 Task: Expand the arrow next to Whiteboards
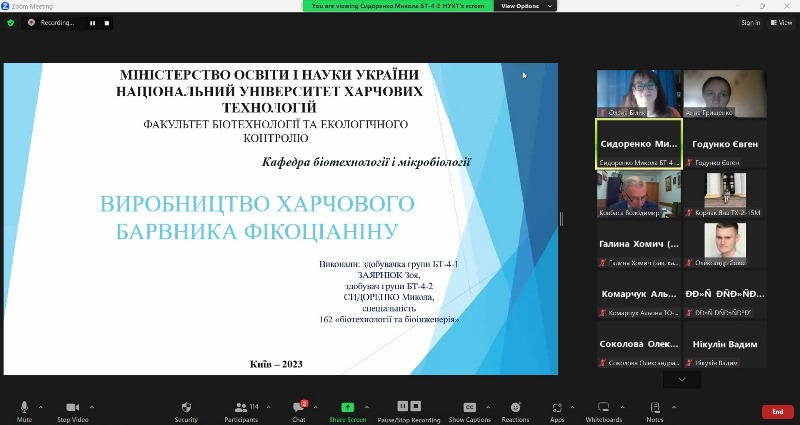pos(622,407)
